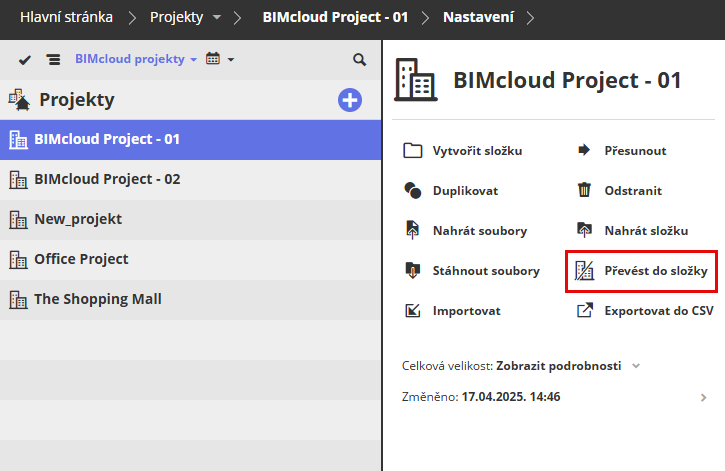725x471 pixels.
Task: Click the calendar icon in list toolbar
Action: [213, 59]
